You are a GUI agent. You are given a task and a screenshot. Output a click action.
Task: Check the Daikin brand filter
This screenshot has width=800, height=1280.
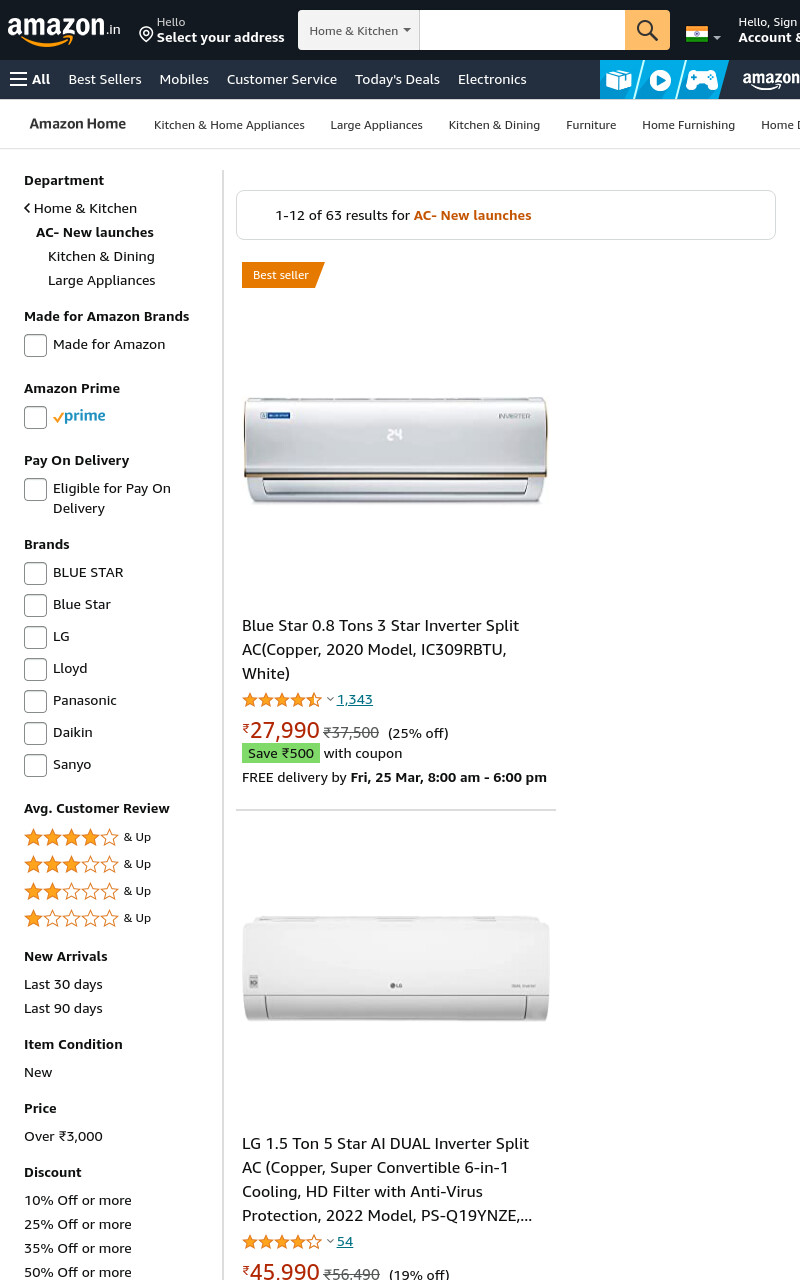tap(35, 733)
